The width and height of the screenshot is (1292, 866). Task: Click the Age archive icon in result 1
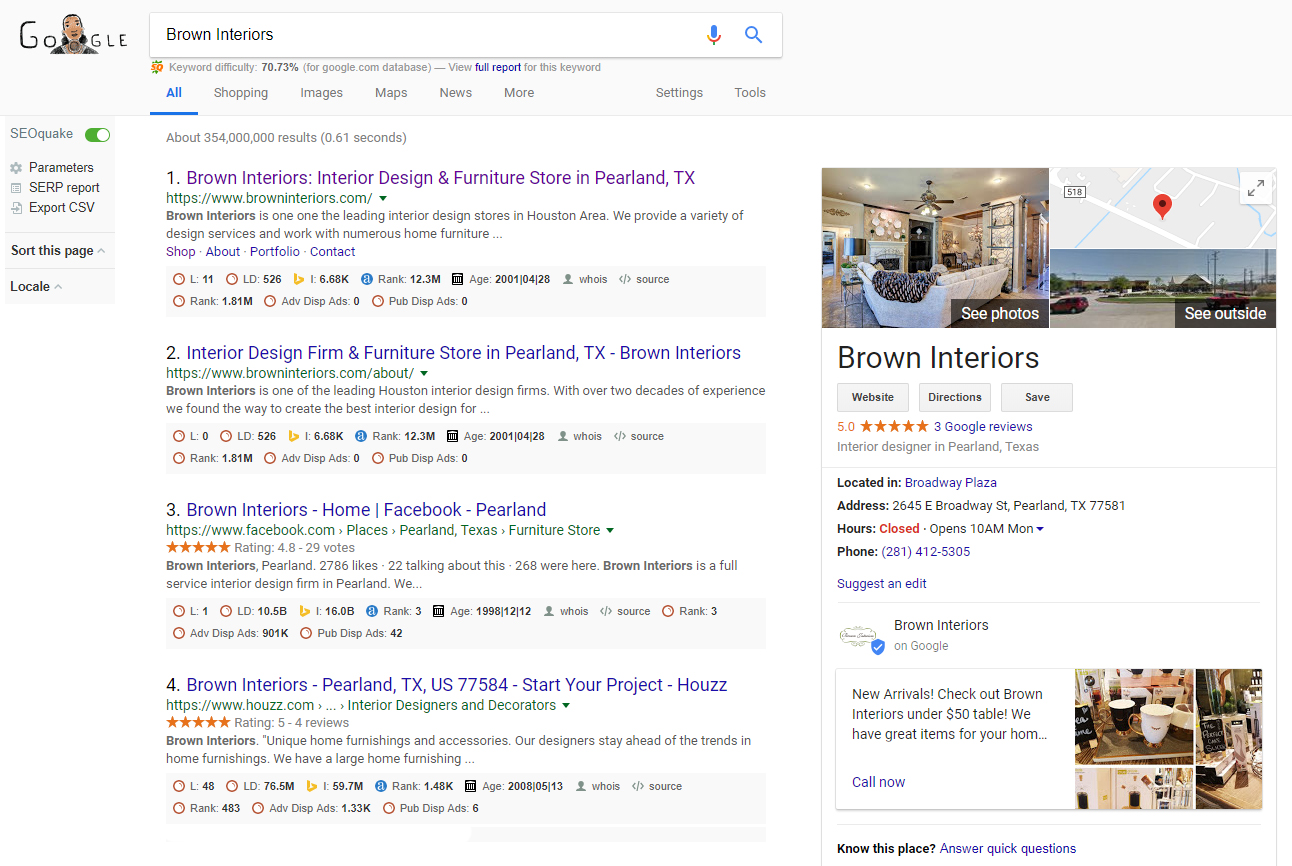coord(457,280)
